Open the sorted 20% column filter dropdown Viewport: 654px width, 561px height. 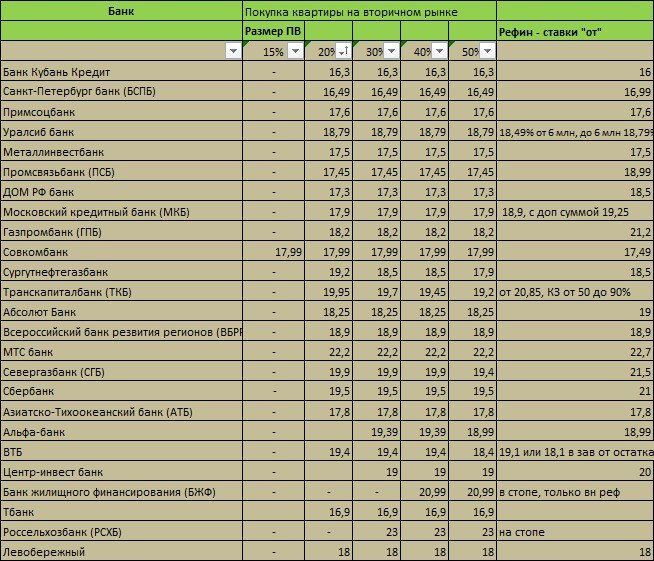[344, 51]
